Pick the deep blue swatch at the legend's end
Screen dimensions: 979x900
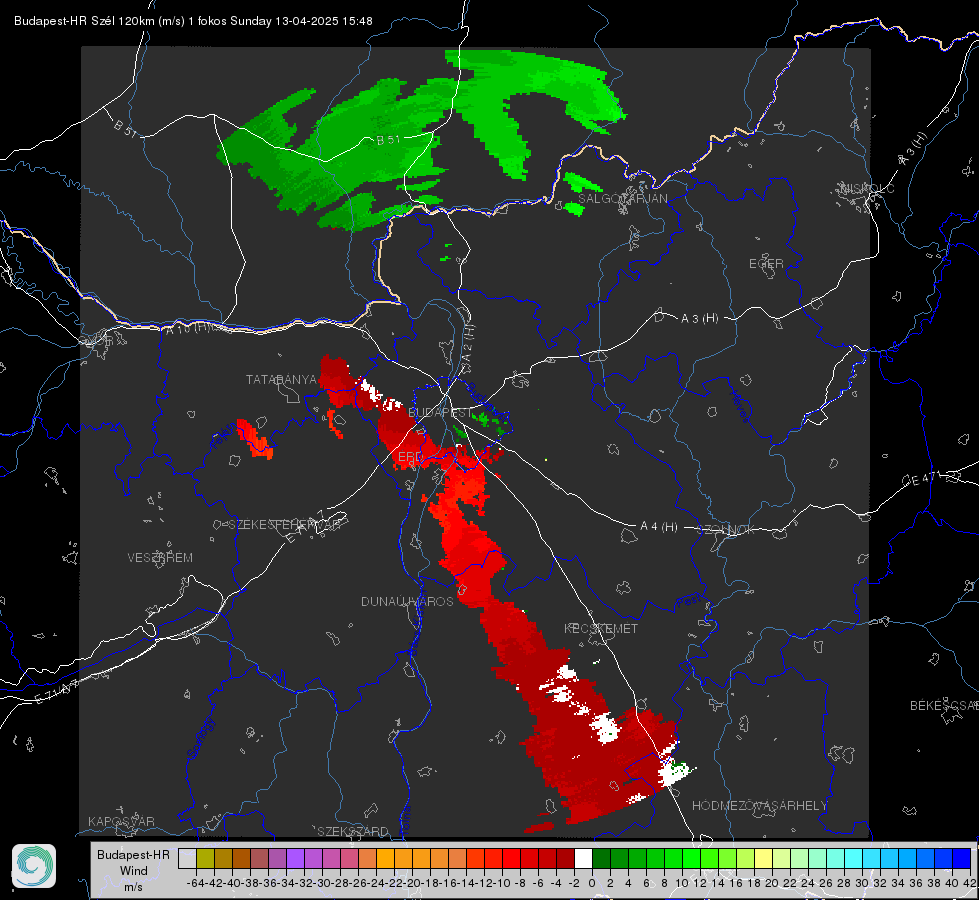click(962, 859)
